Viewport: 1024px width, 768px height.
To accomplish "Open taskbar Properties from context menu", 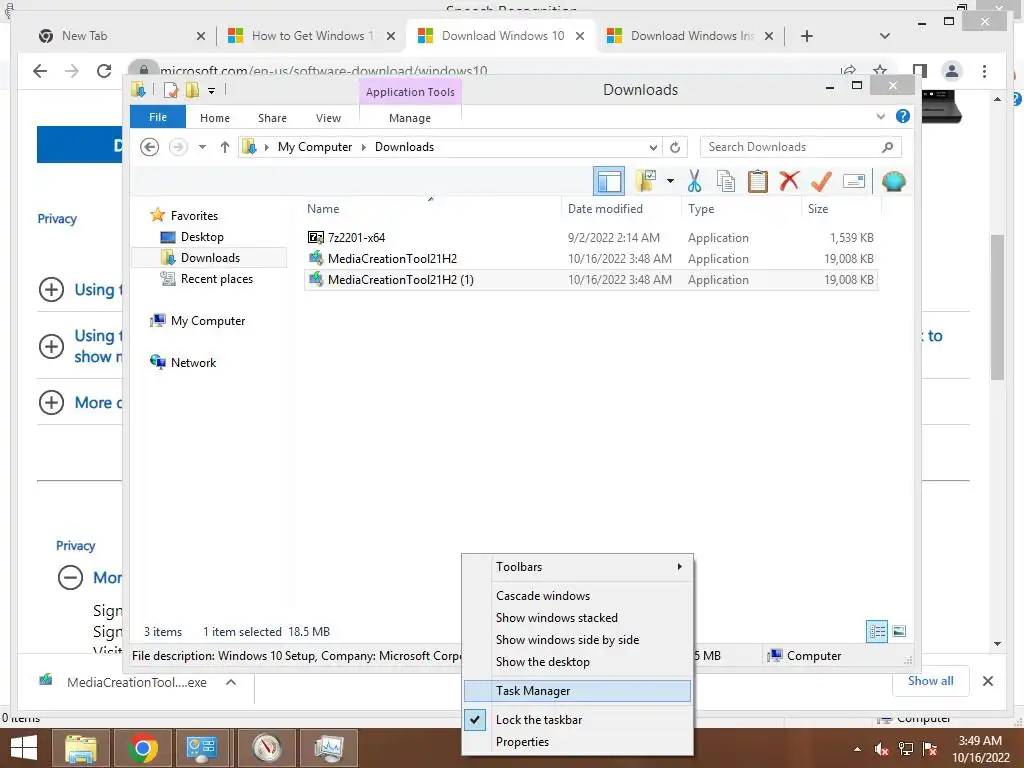I will pyautogui.click(x=577, y=742).
